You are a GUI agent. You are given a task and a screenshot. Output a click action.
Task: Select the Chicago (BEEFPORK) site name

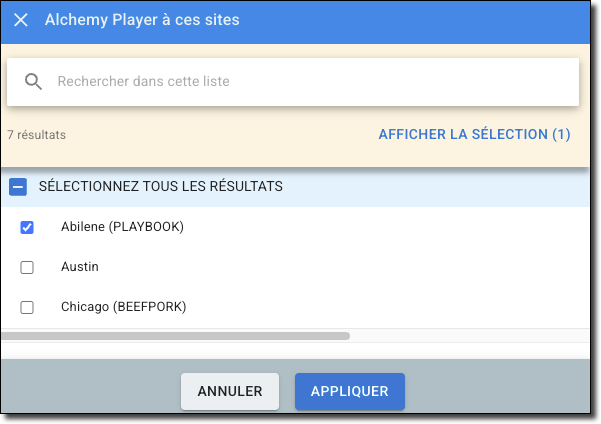pyautogui.click(x=123, y=307)
